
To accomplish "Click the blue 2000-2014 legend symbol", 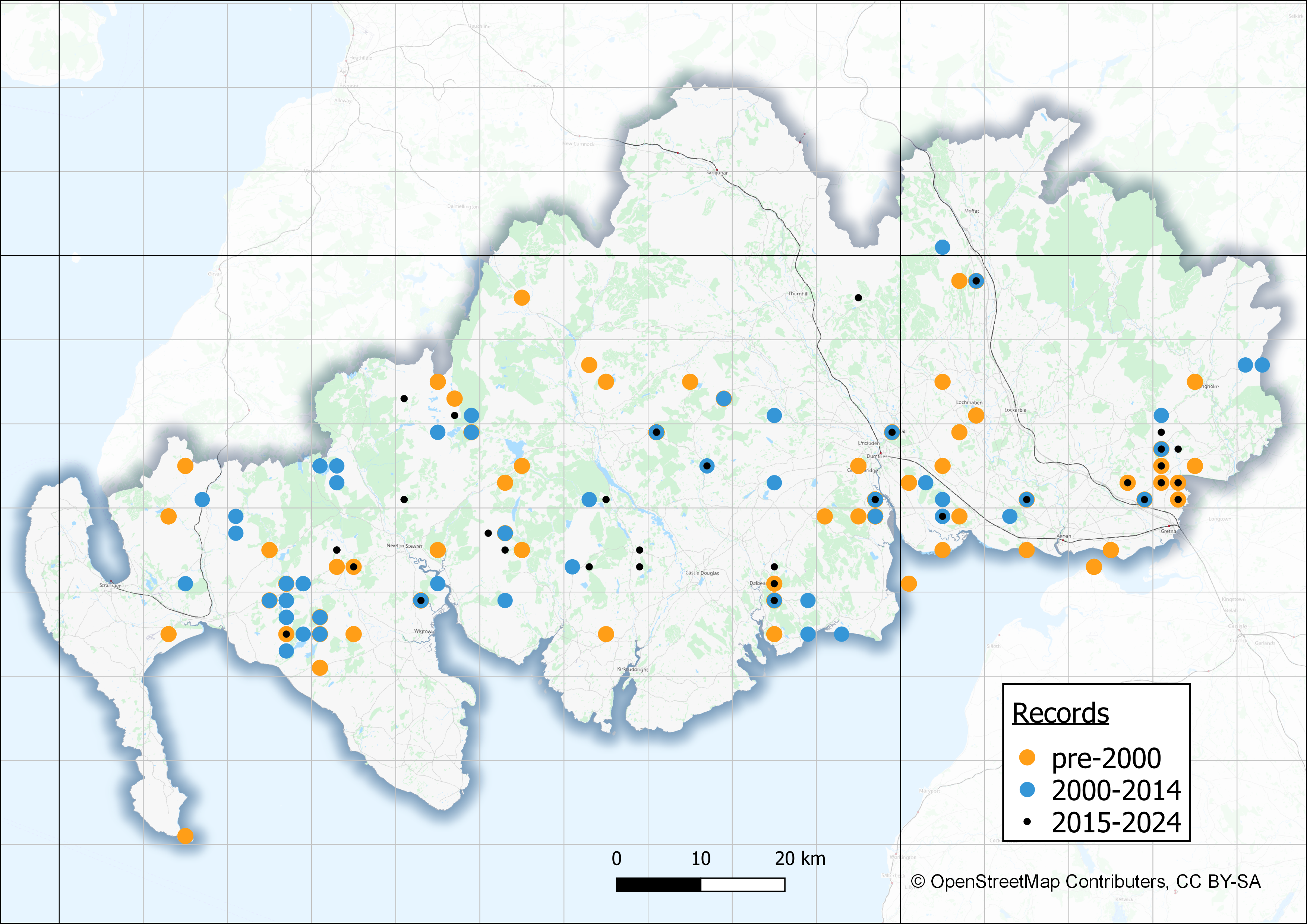I will coord(1027,789).
